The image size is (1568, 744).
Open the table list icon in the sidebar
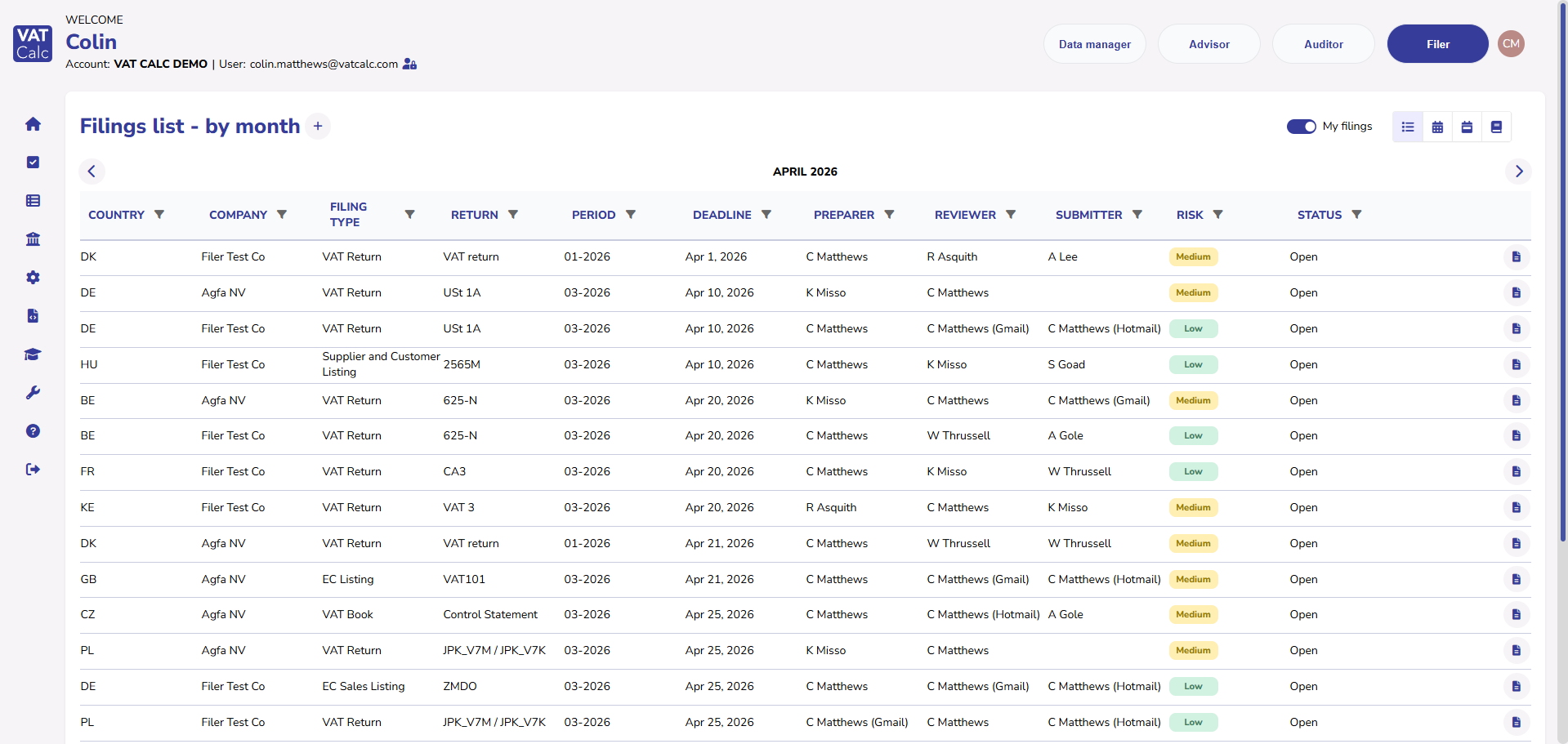coord(33,201)
